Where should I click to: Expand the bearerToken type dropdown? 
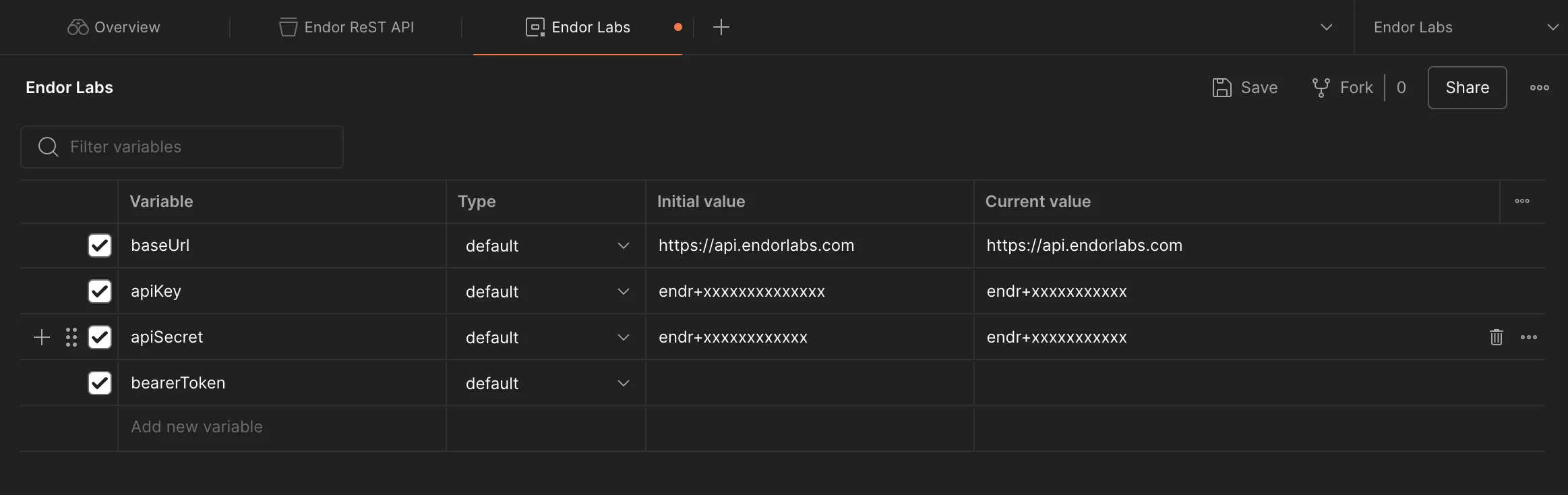(623, 383)
